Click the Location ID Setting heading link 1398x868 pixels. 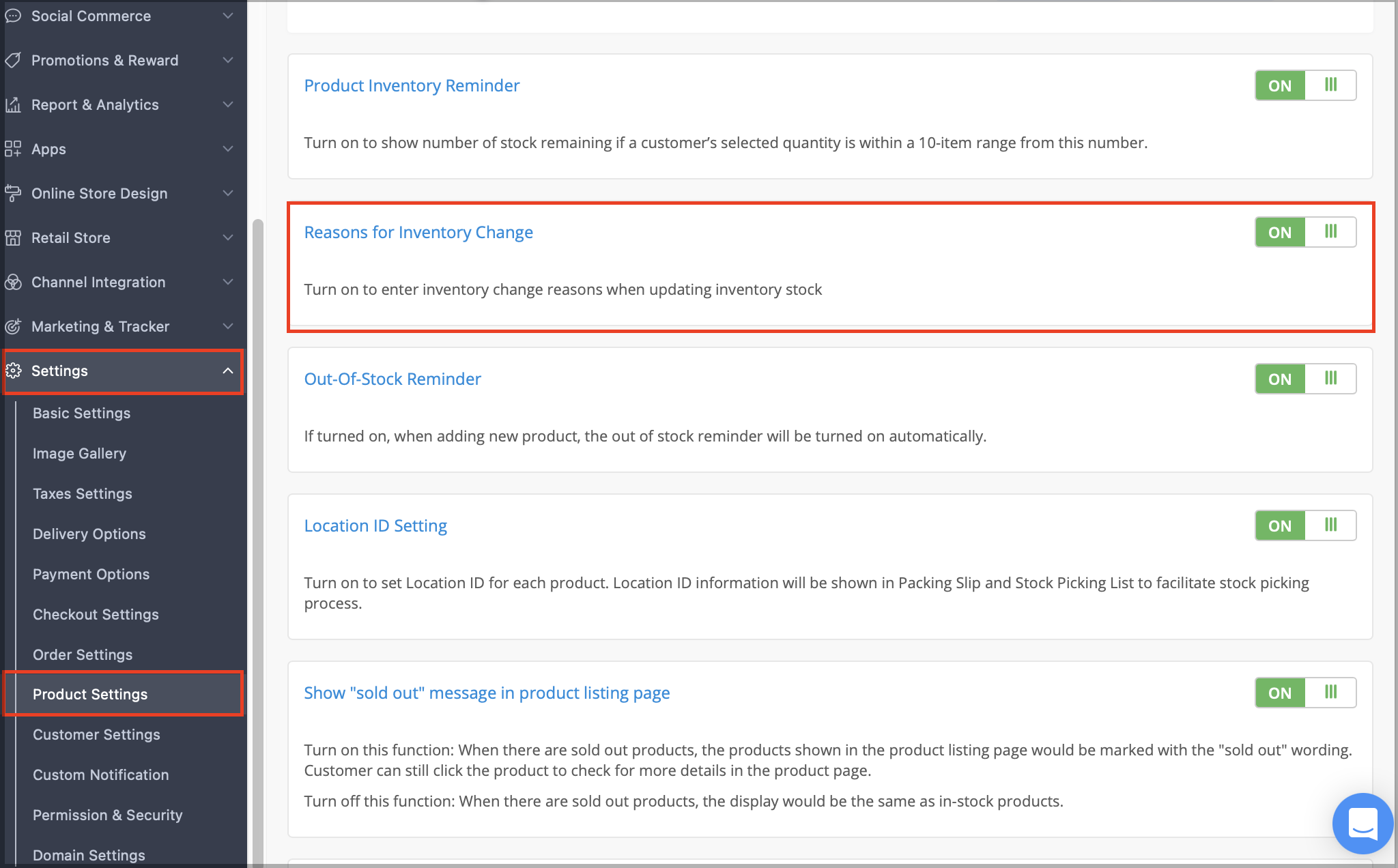coord(375,525)
